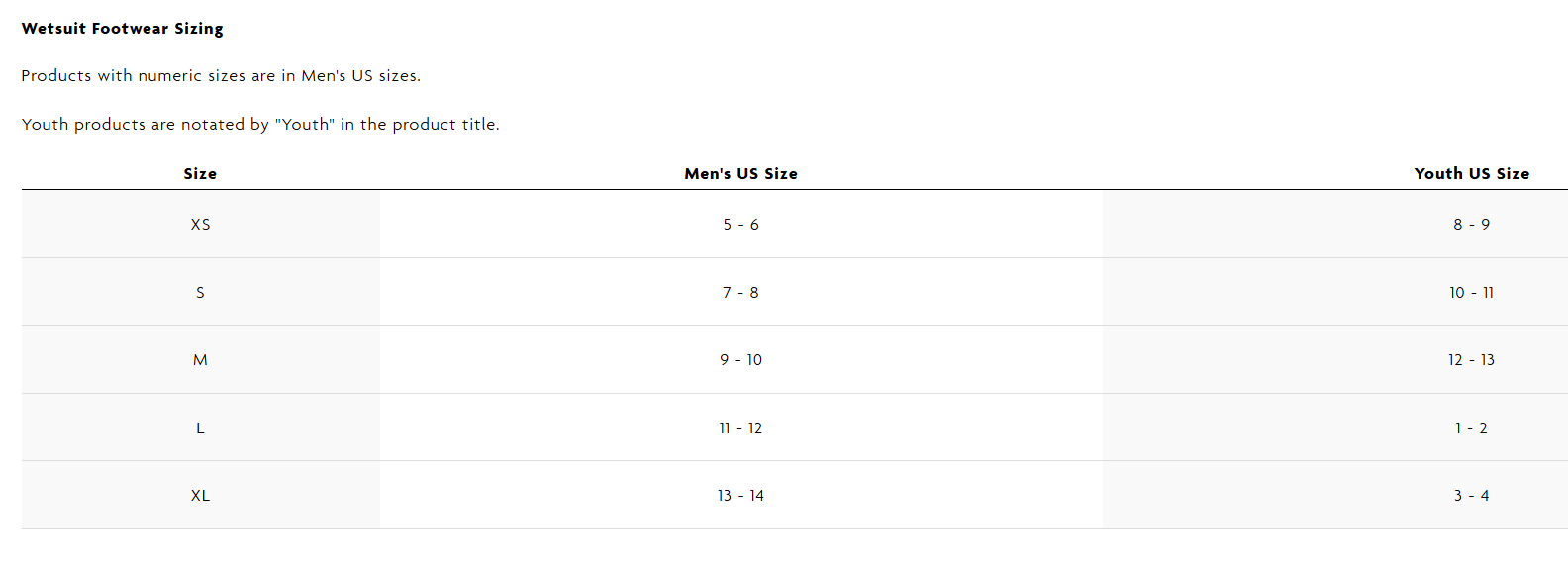Click Men's size 11 - 12 cell
Screen dimensions: 1568x566
(741, 428)
